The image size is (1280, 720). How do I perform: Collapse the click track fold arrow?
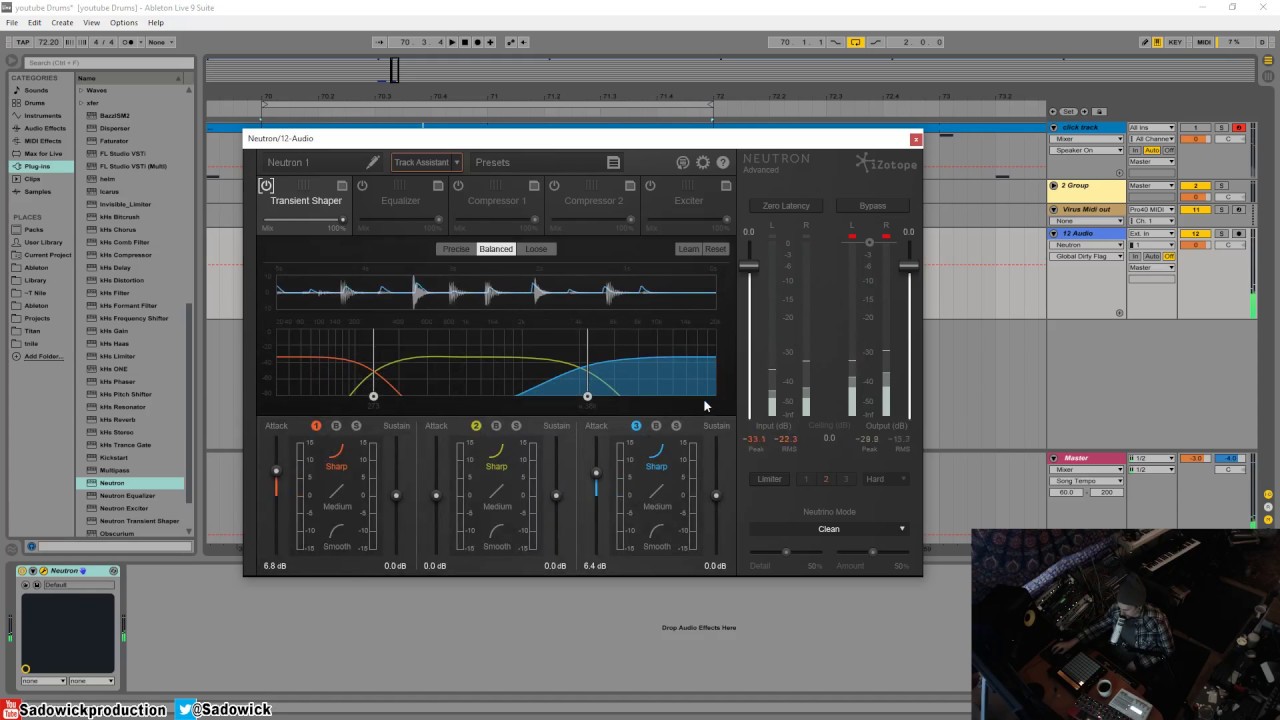coord(1053,128)
